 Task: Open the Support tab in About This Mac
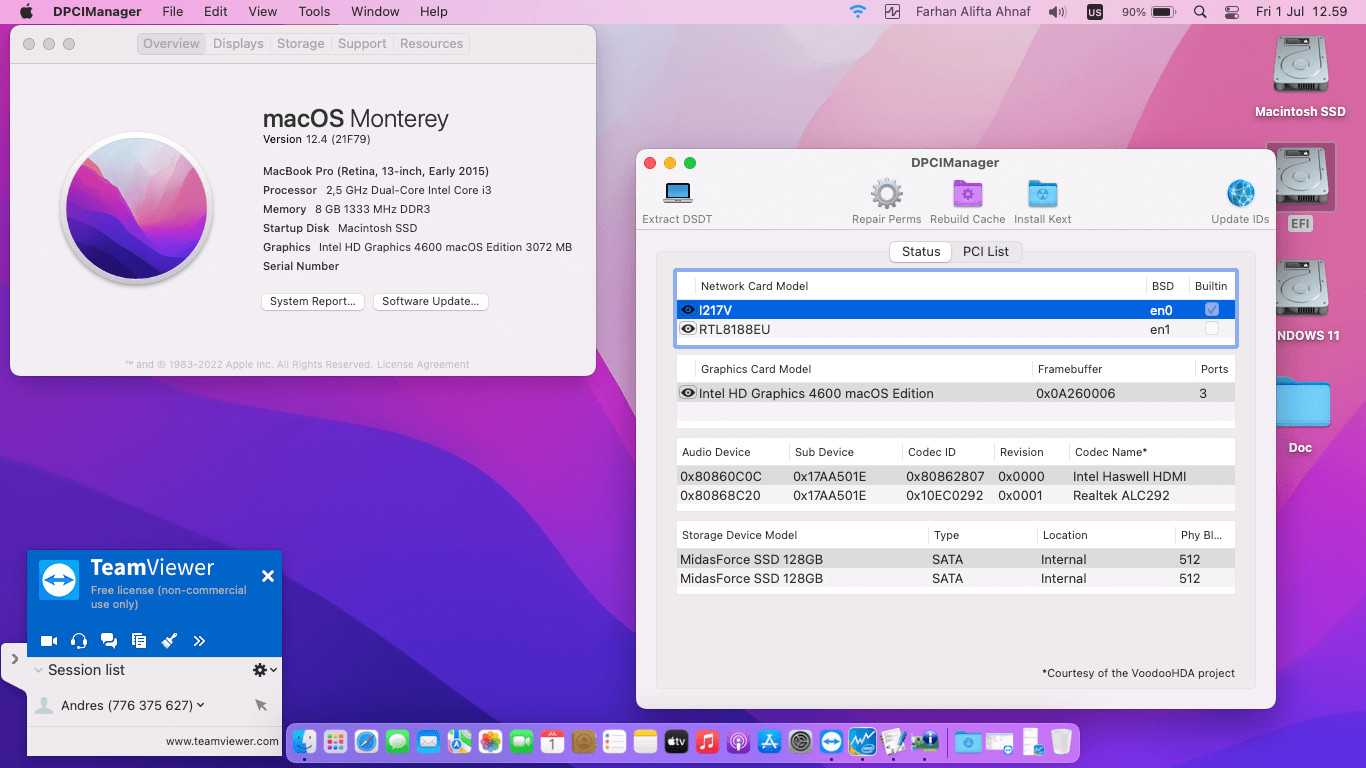tap(362, 44)
